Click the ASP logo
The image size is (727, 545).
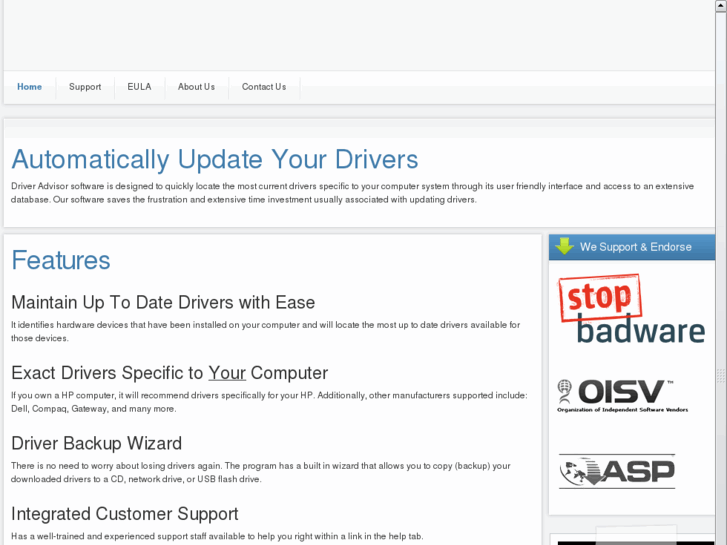617,471
